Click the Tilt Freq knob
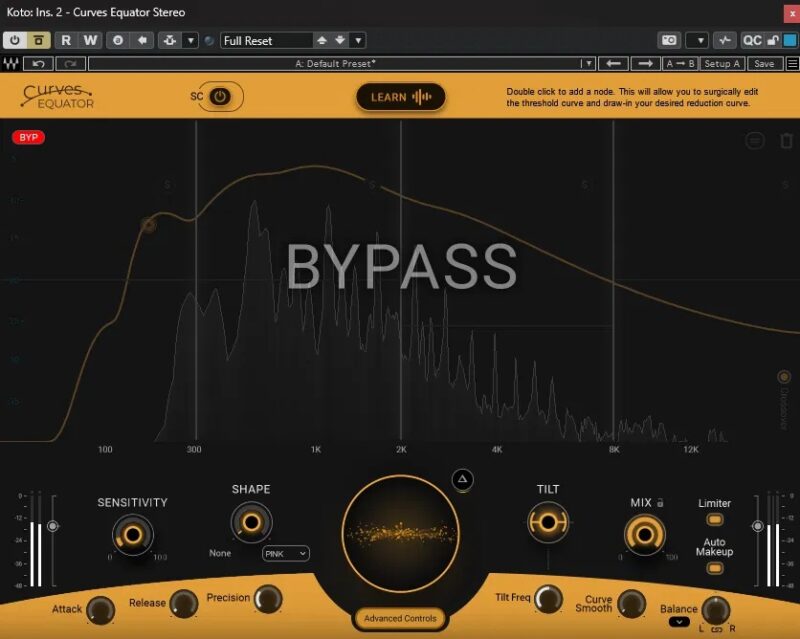The image size is (800, 639). coord(548,599)
